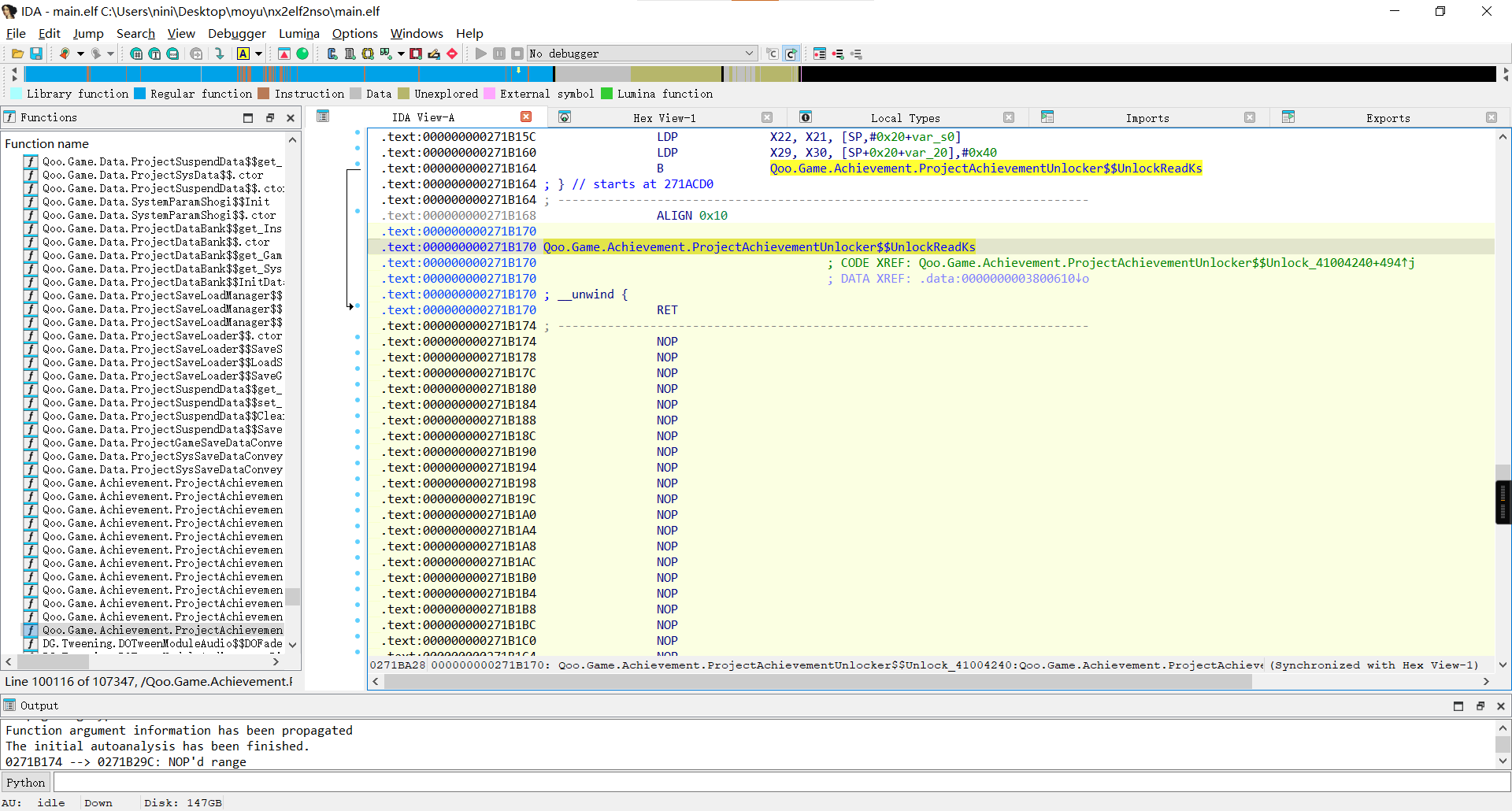The height and width of the screenshot is (811, 1512).
Task: Open the File menu
Action: pos(16,33)
